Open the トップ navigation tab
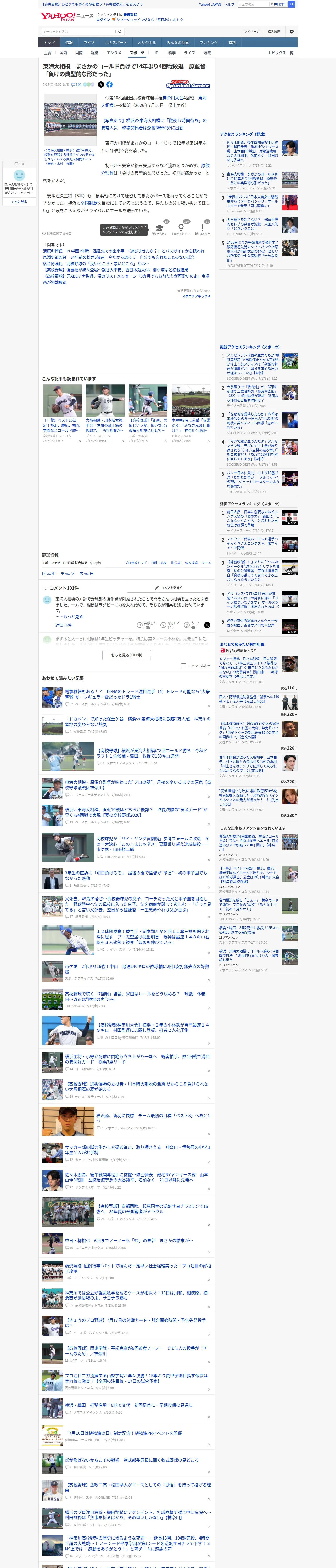The image size is (336, 1568). click(49, 43)
